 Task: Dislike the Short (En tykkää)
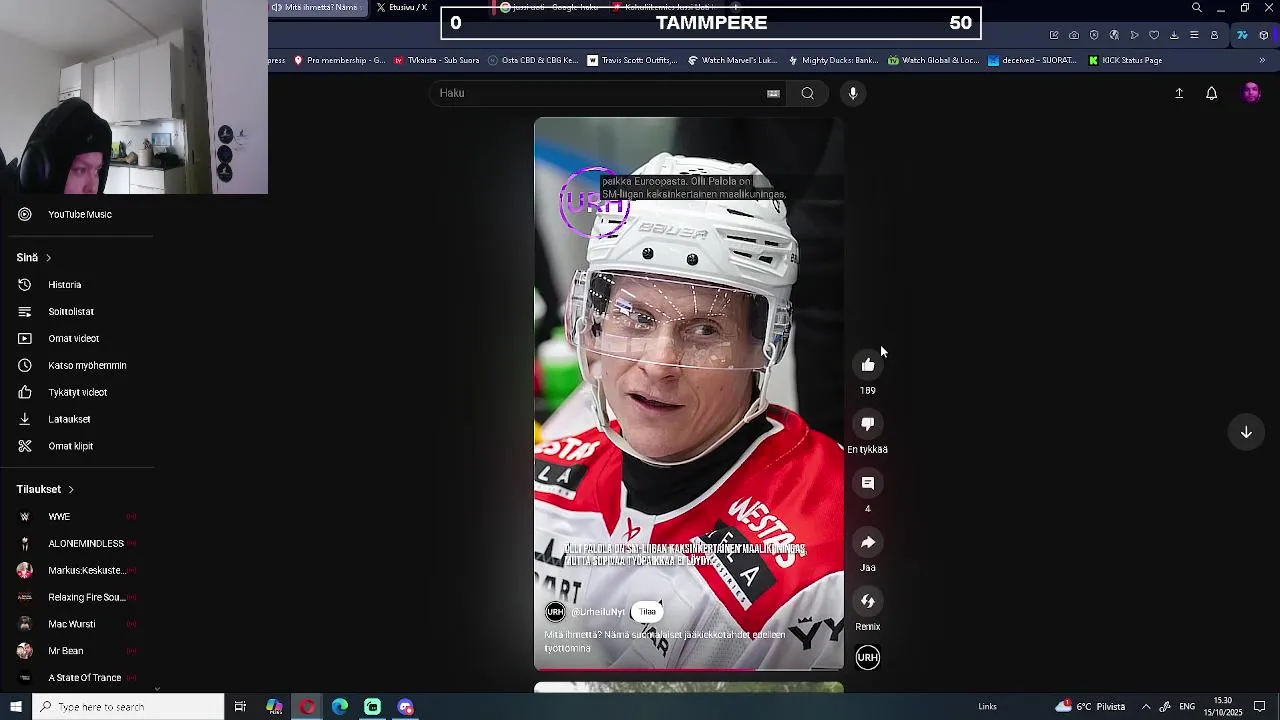[x=868, y=424]
